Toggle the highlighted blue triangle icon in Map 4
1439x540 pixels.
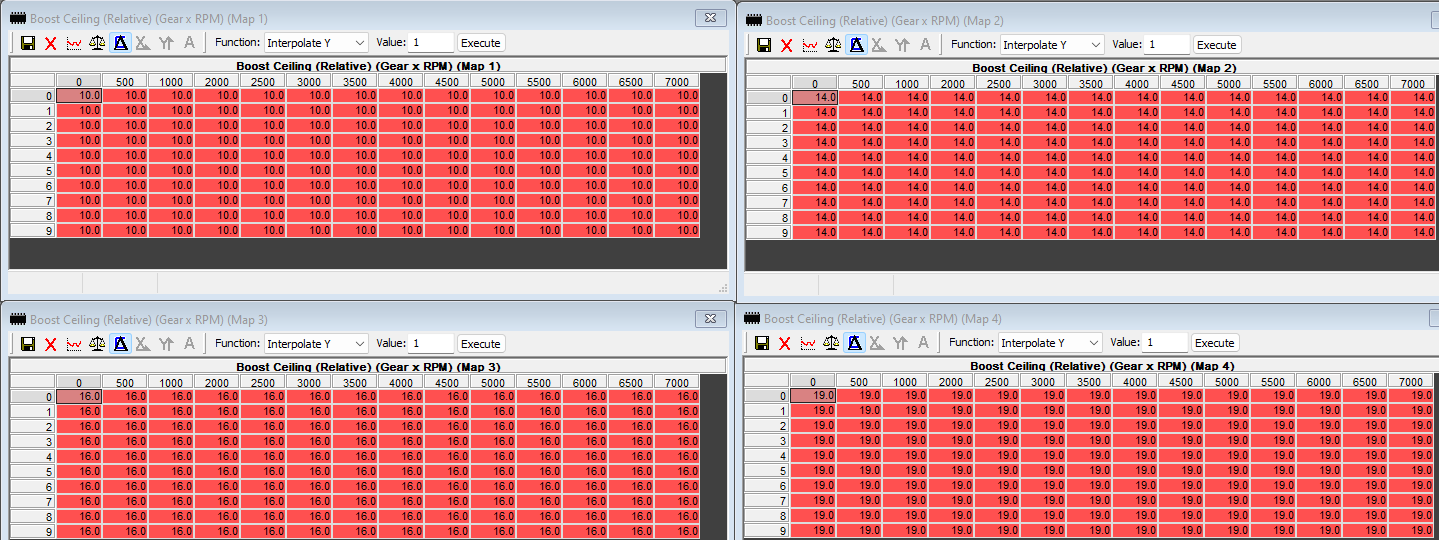(854, 343)
